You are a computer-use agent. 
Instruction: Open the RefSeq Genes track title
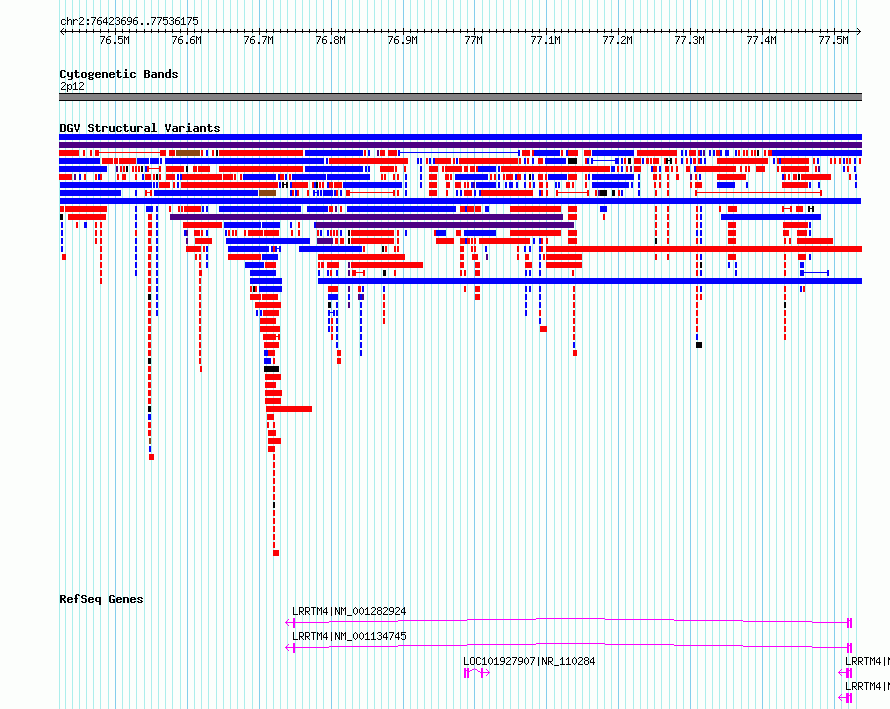(101, 599)
